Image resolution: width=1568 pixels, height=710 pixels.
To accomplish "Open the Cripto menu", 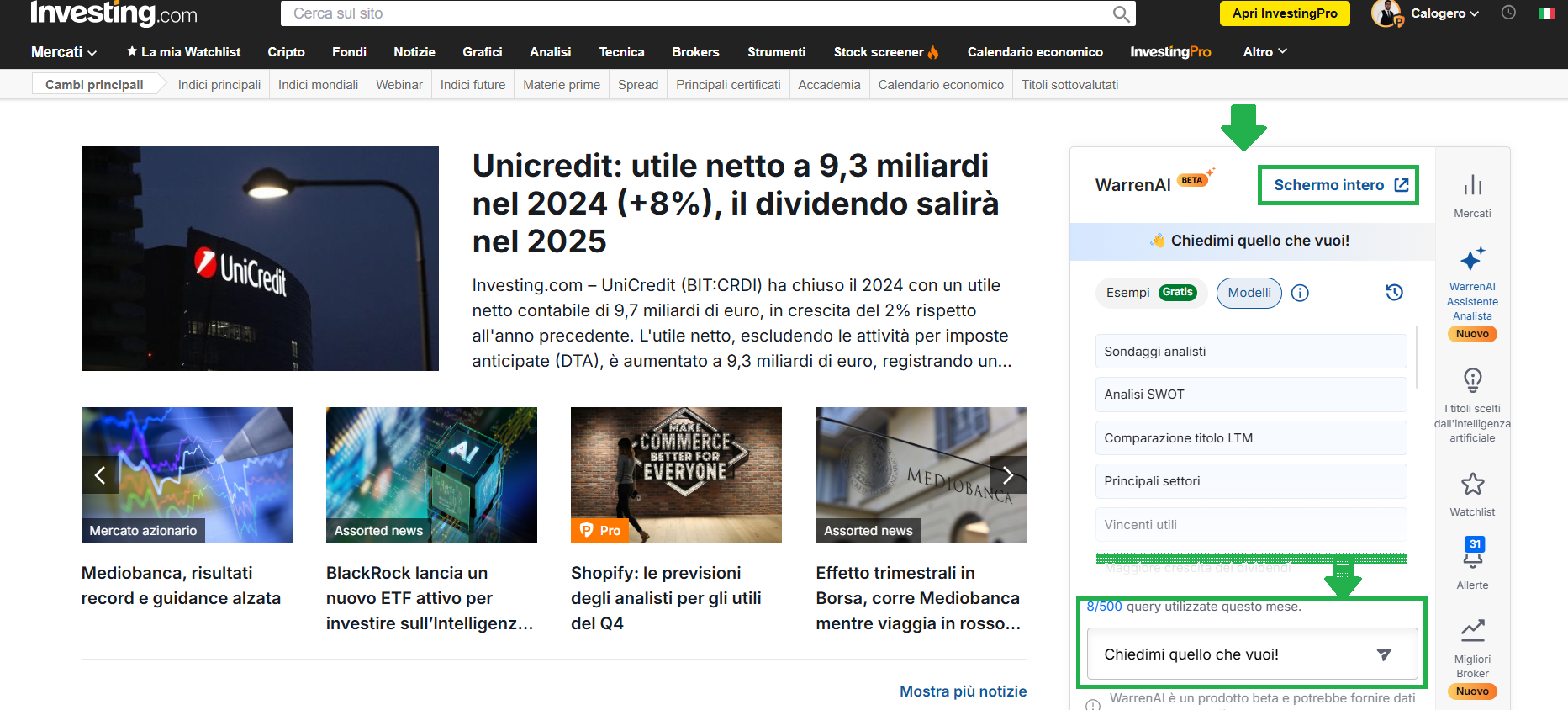I will tap(286, 52).
